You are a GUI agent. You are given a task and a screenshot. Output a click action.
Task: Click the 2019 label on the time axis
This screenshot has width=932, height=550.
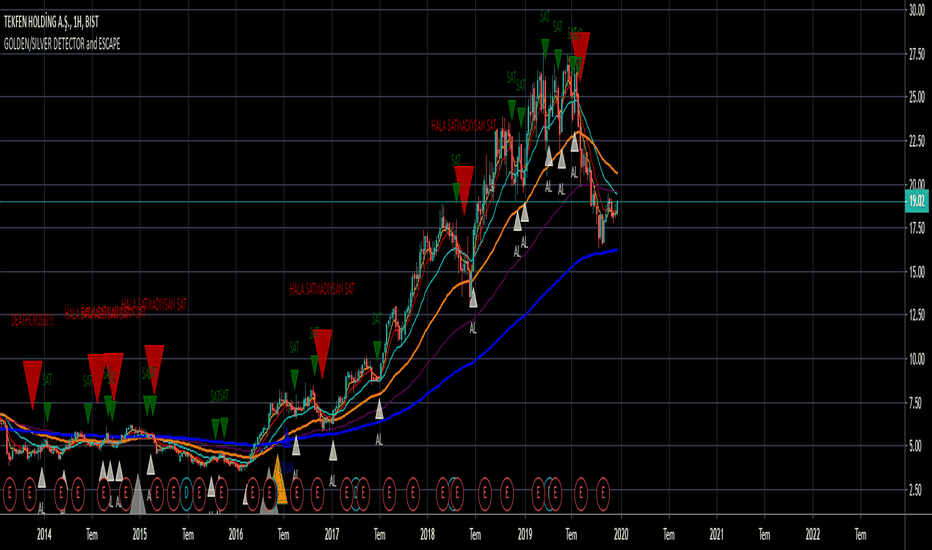click(524, 535)
